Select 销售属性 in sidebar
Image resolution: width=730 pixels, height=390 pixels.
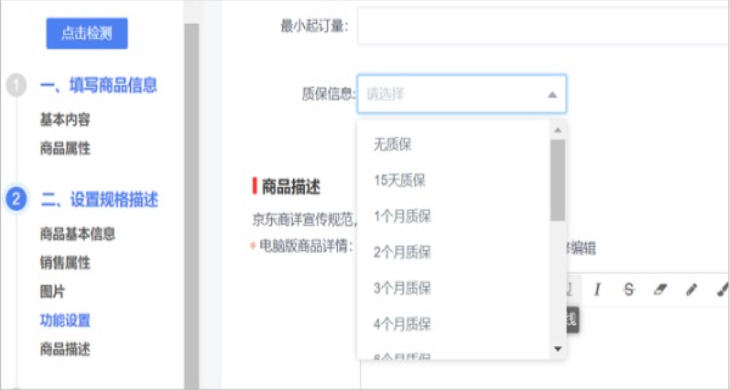point(65,263)
